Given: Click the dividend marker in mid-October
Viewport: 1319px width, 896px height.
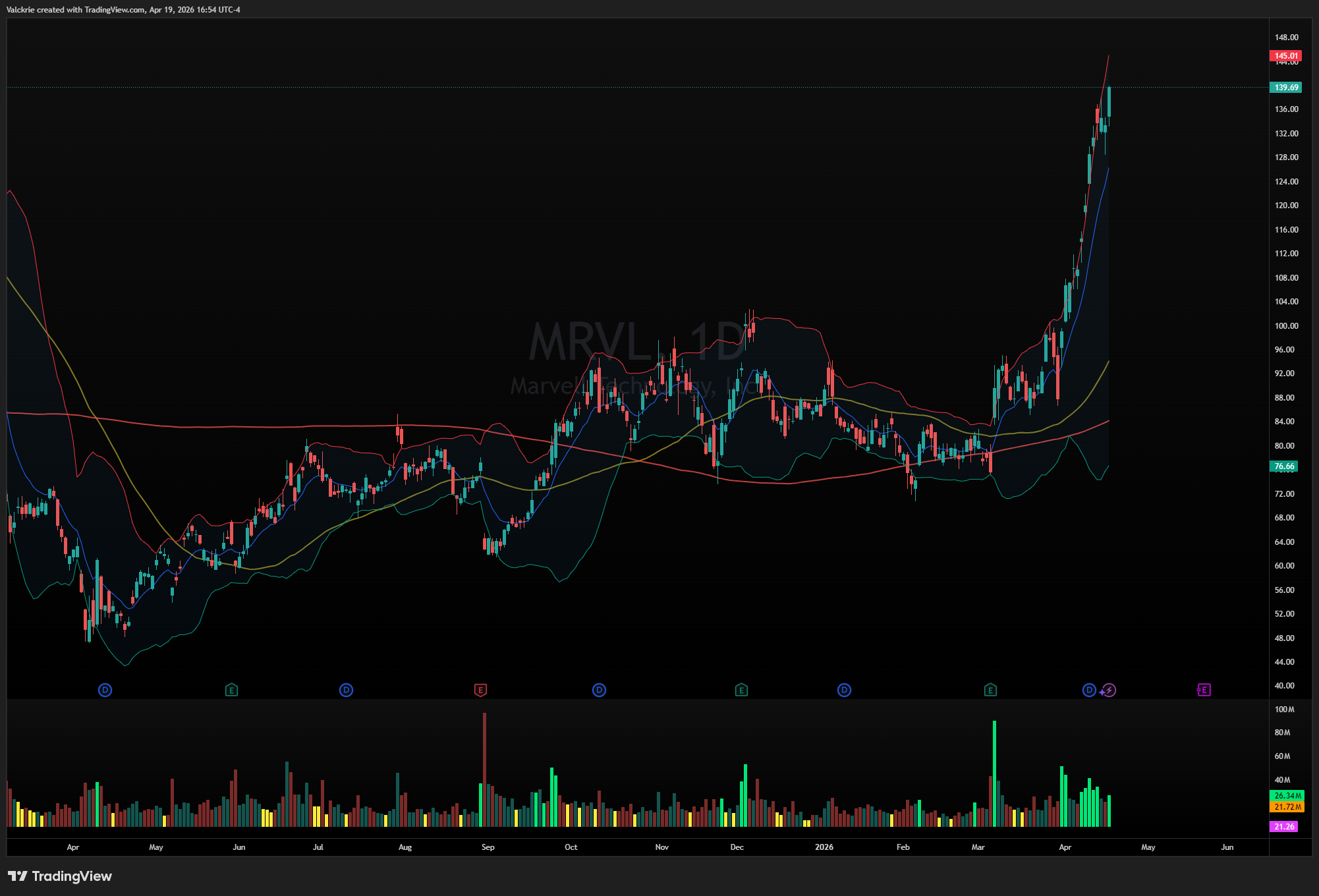Looking at the screenshot, I should tap(599, 690).
